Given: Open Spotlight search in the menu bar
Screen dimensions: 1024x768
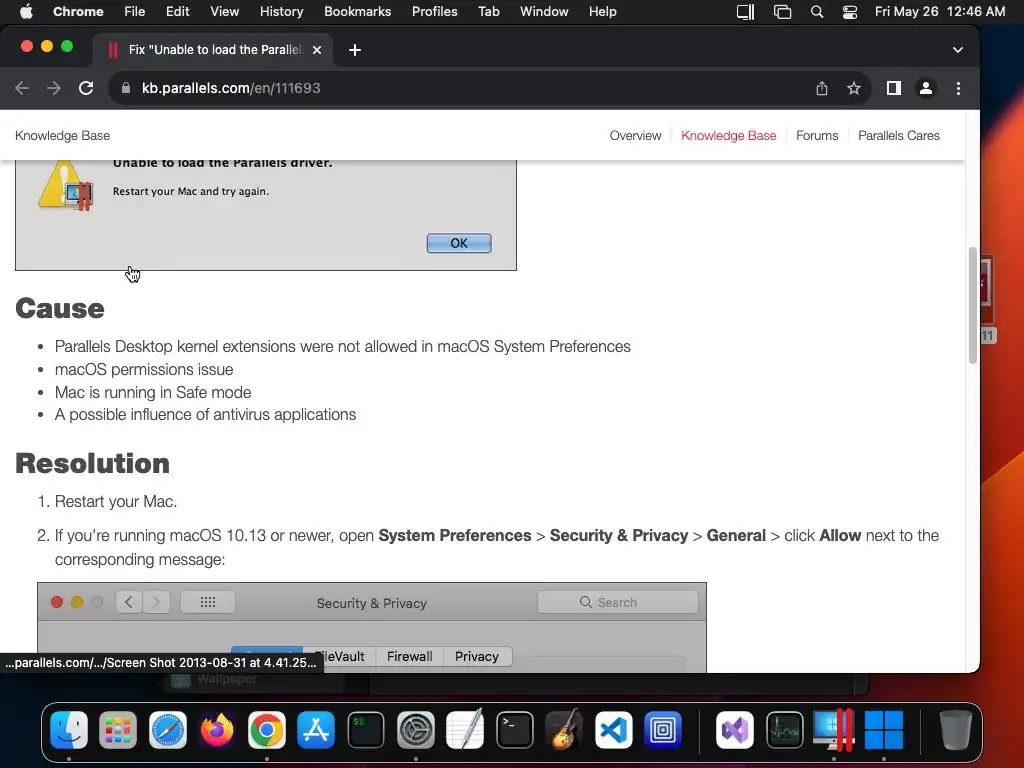Looking at the screenshot, I should [816, 12].
